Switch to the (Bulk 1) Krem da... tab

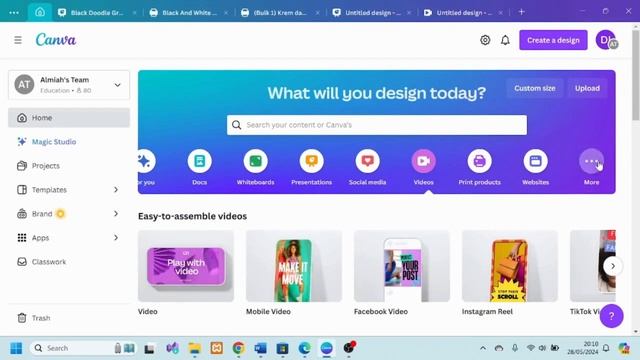pos(280,13)
